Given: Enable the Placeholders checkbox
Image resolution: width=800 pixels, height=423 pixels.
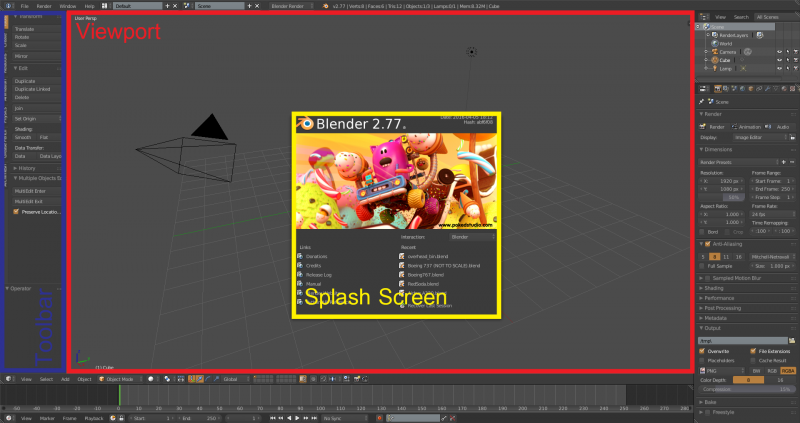Looking at the screenshot, I should coord(702,360).
